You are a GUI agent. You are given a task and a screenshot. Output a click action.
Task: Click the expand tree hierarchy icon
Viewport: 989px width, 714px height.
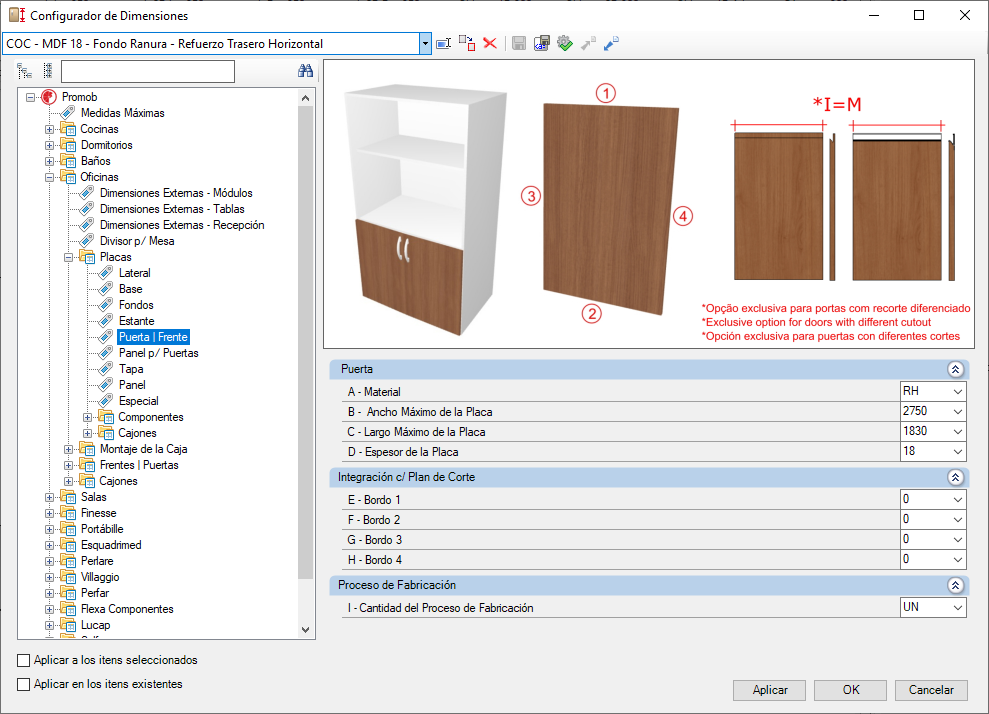pos(25,71)
